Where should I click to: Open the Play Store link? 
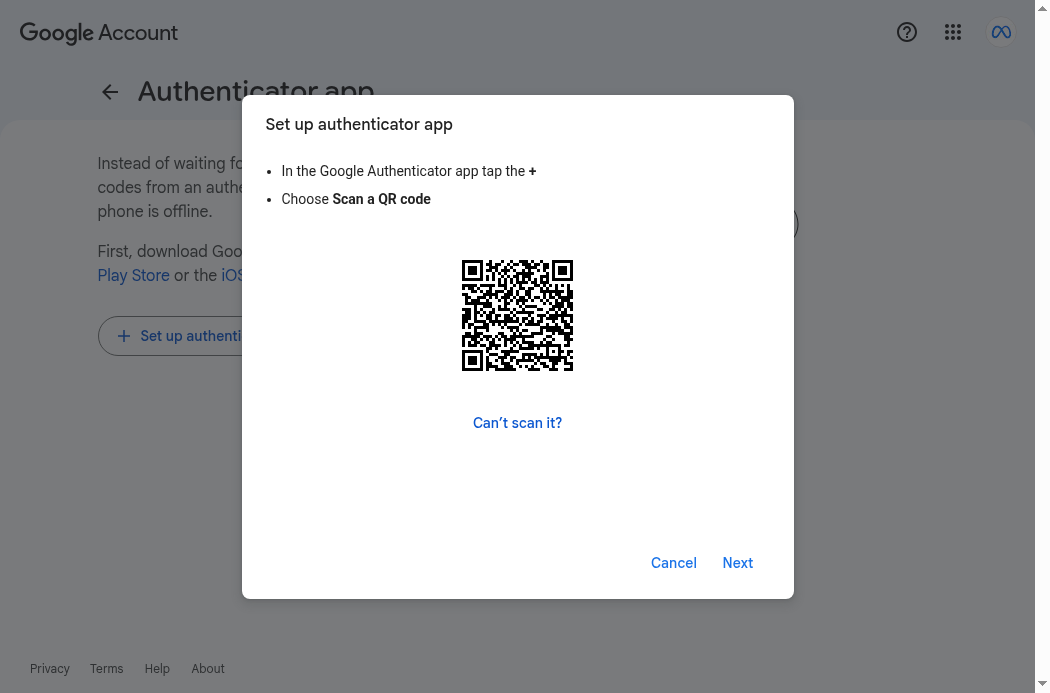pos(133,275)
